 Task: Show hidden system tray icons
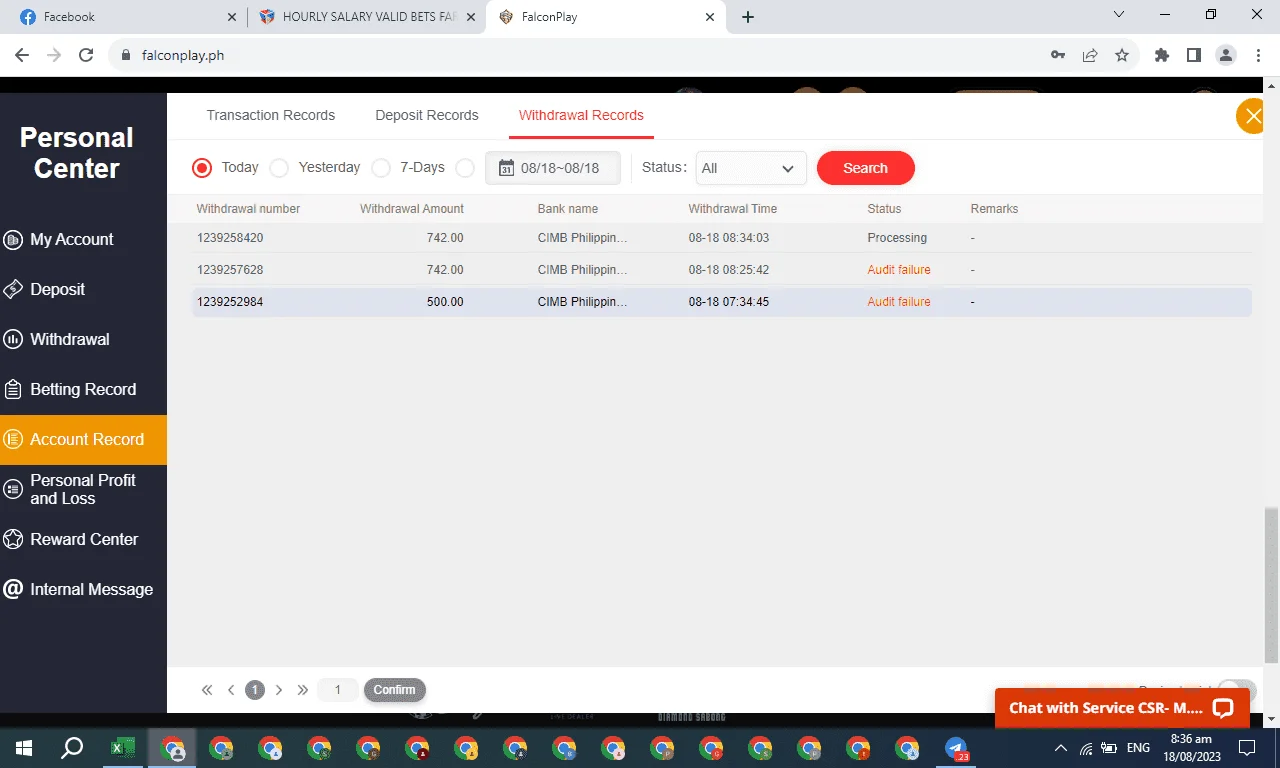[x=1061, y=748]
